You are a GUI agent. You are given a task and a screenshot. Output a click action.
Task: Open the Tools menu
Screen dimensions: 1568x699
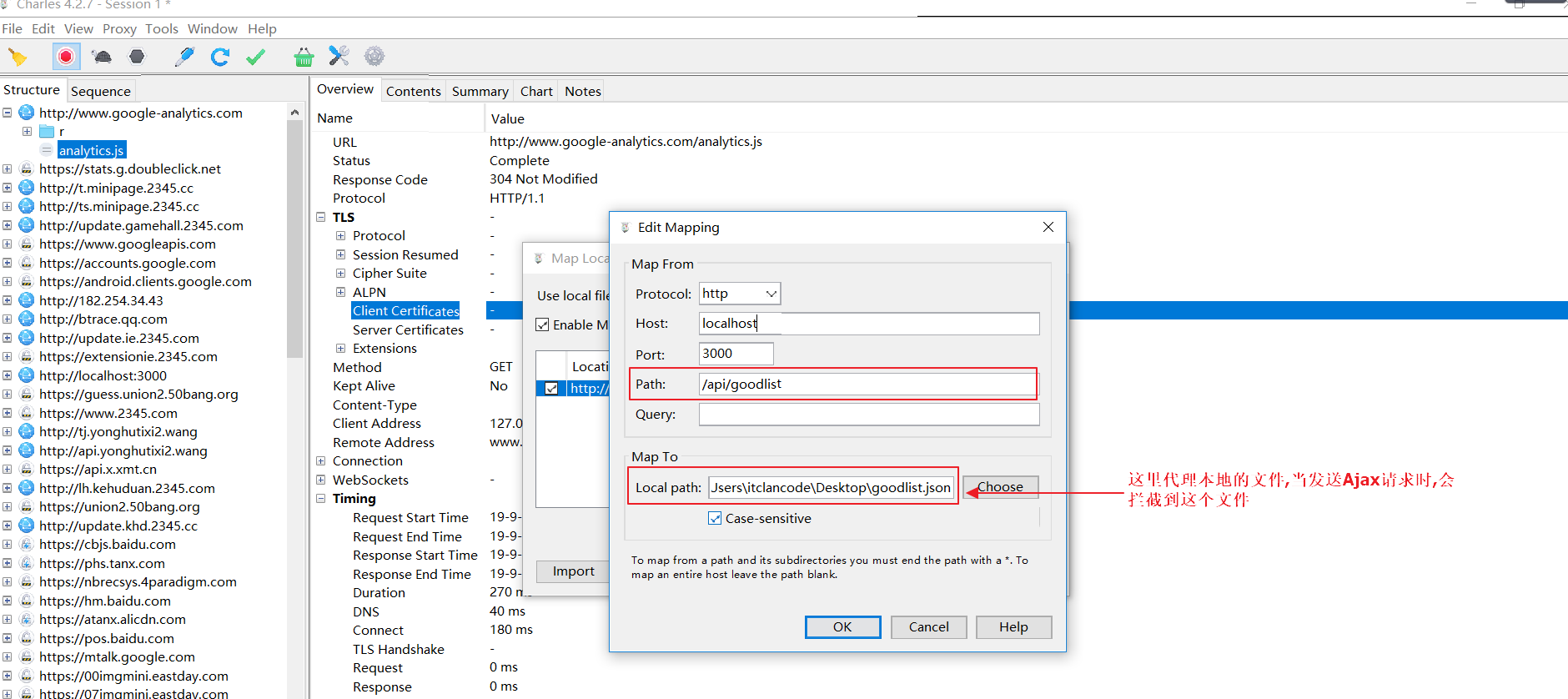162,28
